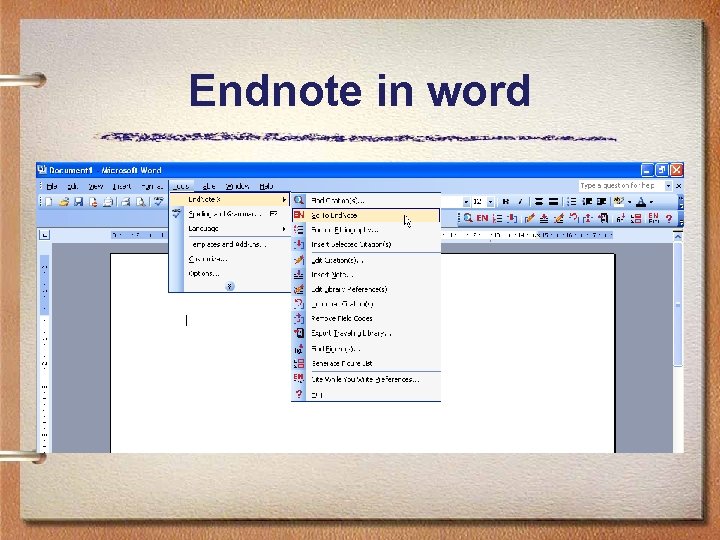Choose Options in Tools menu
Screen dimensions: 720x540
pyautogui.click(x=230, y=274)
